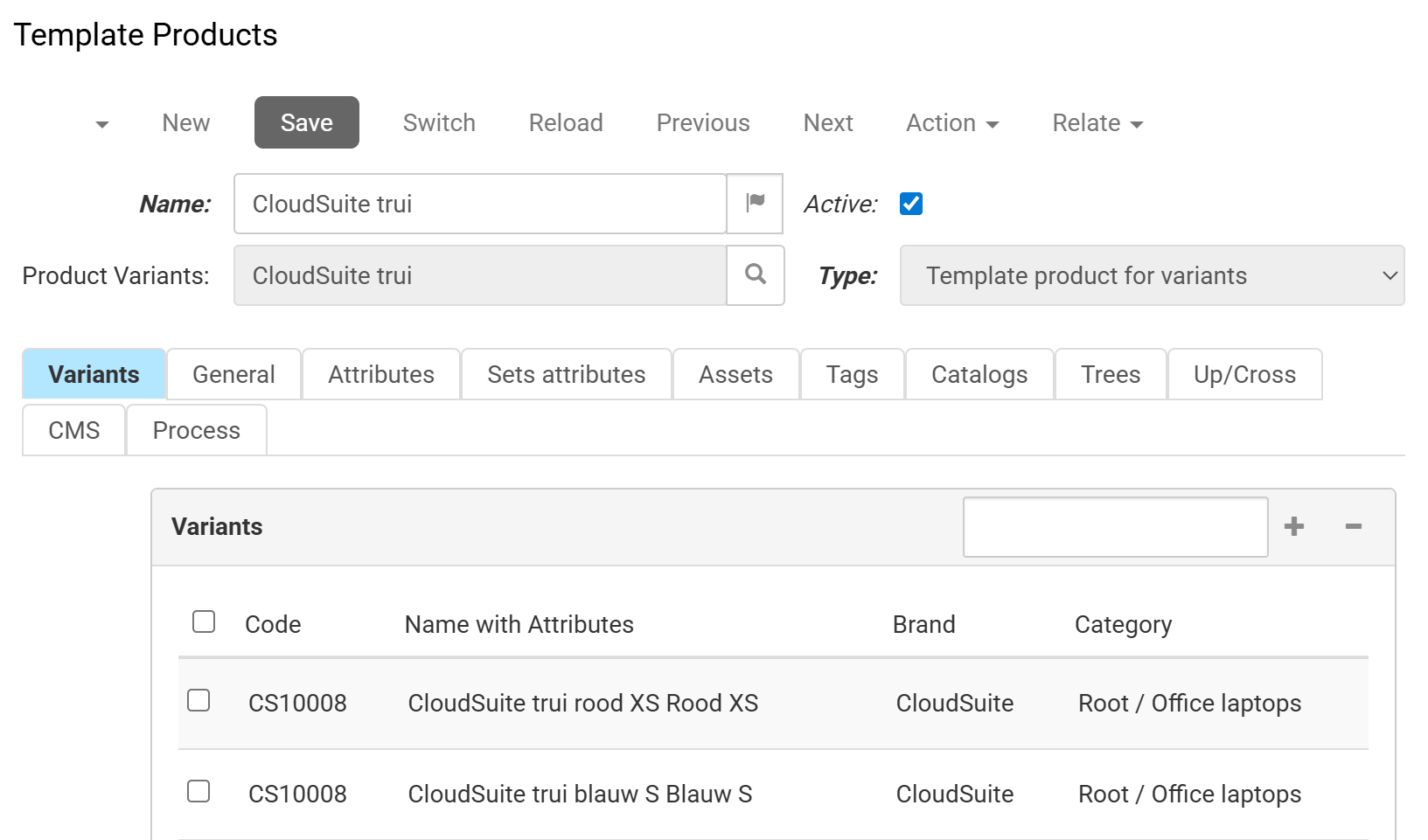Click 'Root / Office laptops' in rood XS row
1428x840 pixels.
[1189, 704]
